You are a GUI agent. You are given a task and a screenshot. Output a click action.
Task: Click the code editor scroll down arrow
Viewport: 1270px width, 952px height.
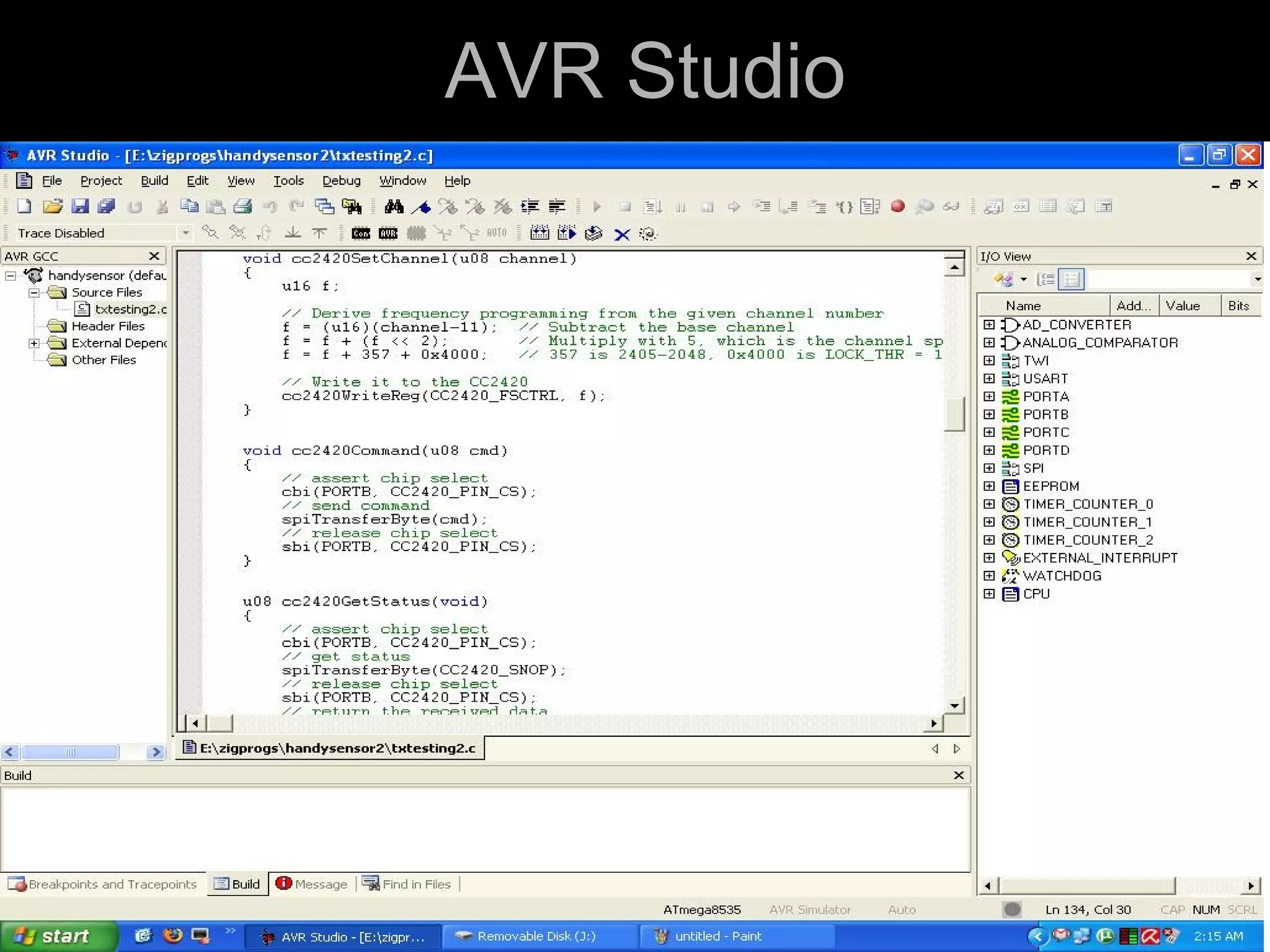pos(954,706)
